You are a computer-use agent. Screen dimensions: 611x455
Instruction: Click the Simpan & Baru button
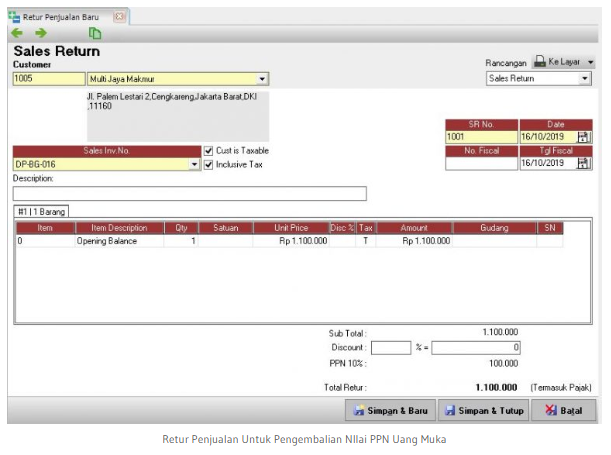(389, 410)
